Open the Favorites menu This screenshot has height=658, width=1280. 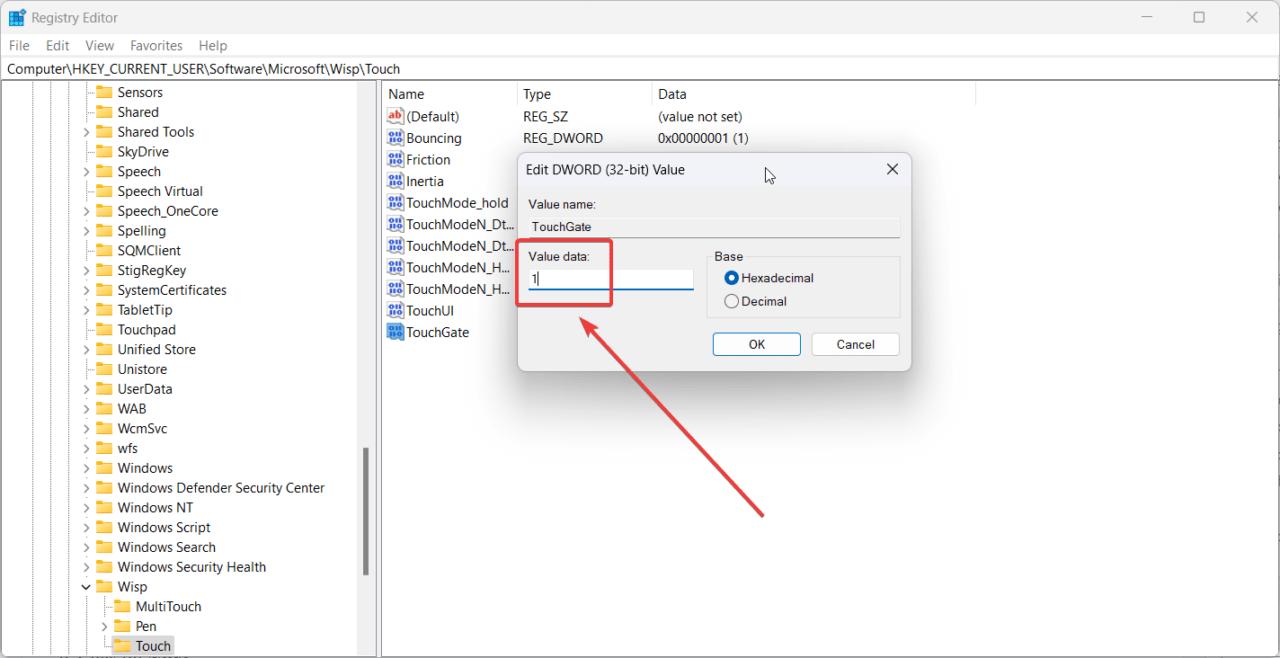tap(156, 46)
